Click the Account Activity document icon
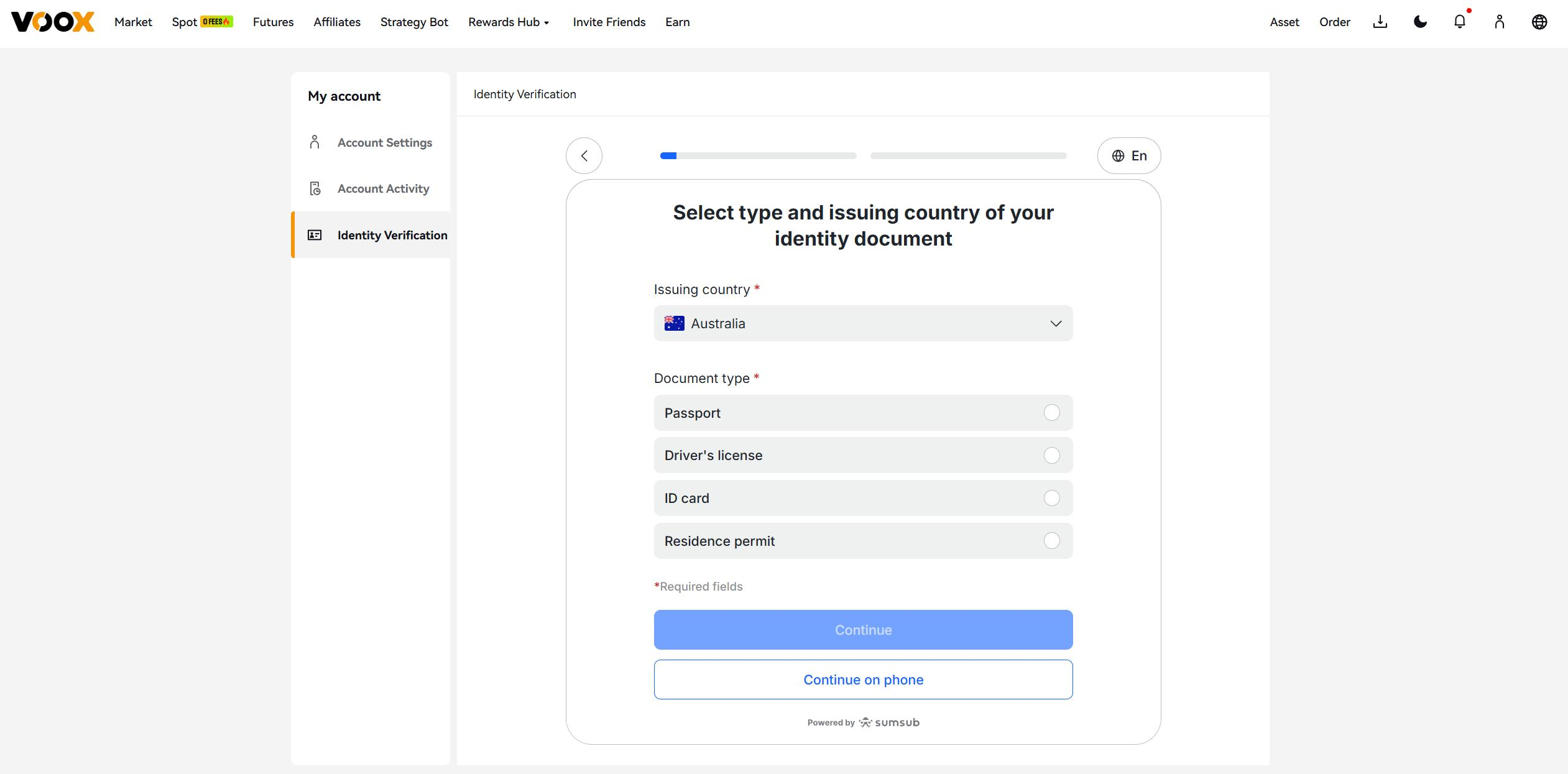Screen dimensions: 1568x774 315,188
